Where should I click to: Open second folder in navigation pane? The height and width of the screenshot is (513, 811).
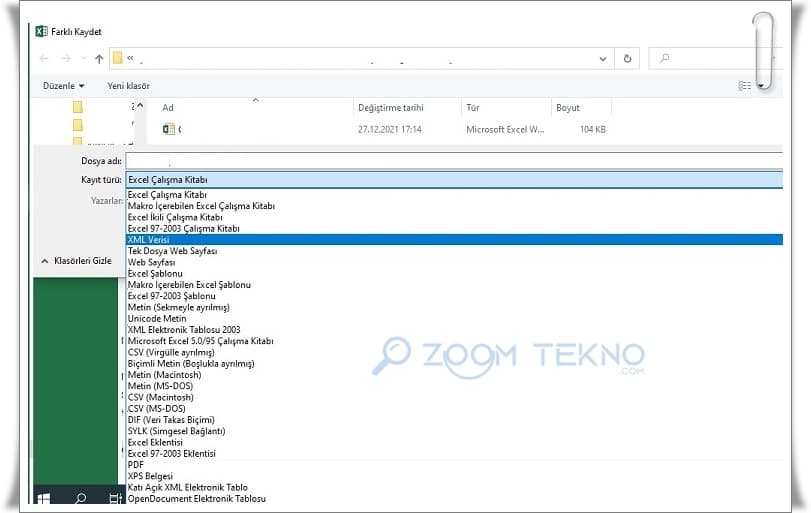tap(78, 125)
